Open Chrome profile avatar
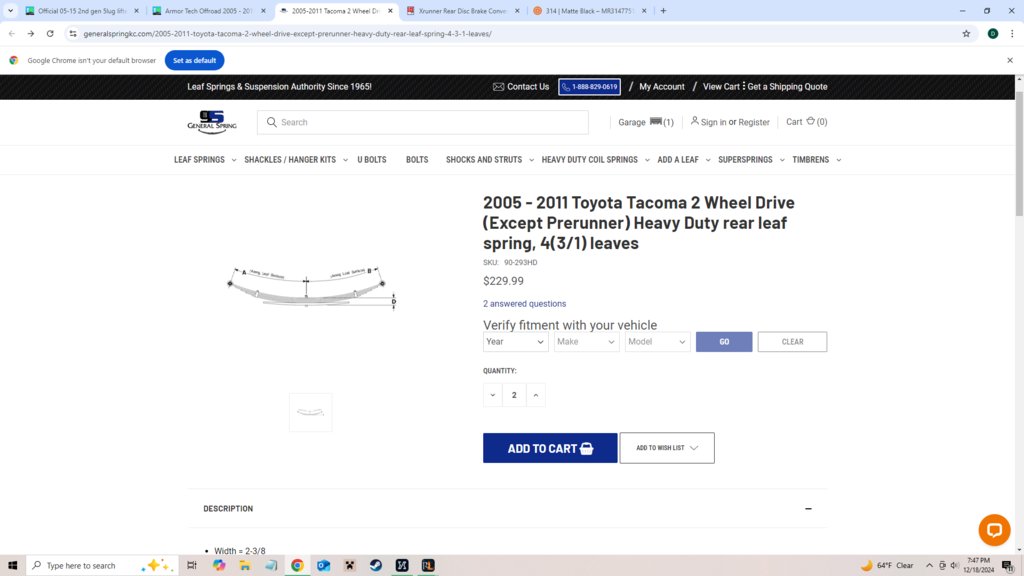This screenshot has width=1024, height=576. 992,33
